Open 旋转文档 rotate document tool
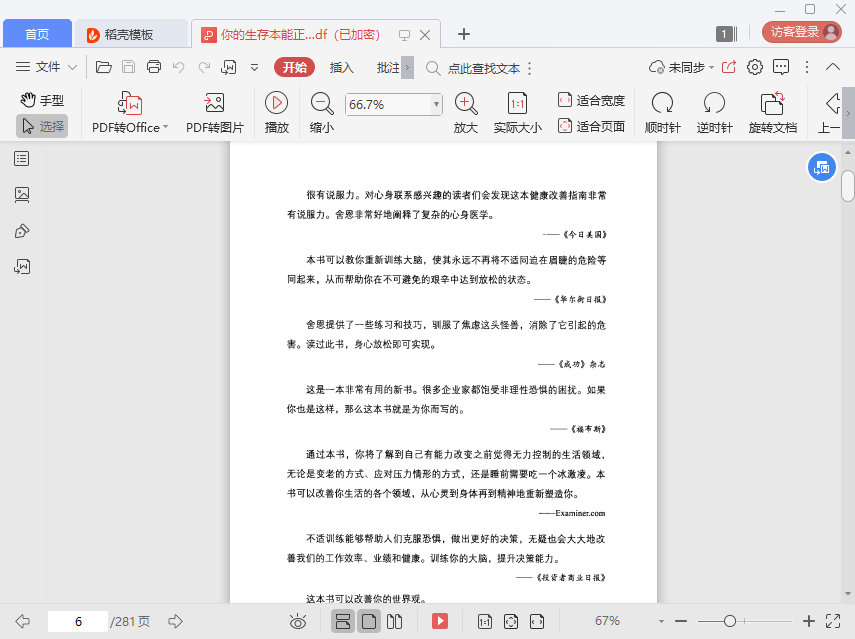The width and height of the screenshot is (855, 639). coord(773,113)
